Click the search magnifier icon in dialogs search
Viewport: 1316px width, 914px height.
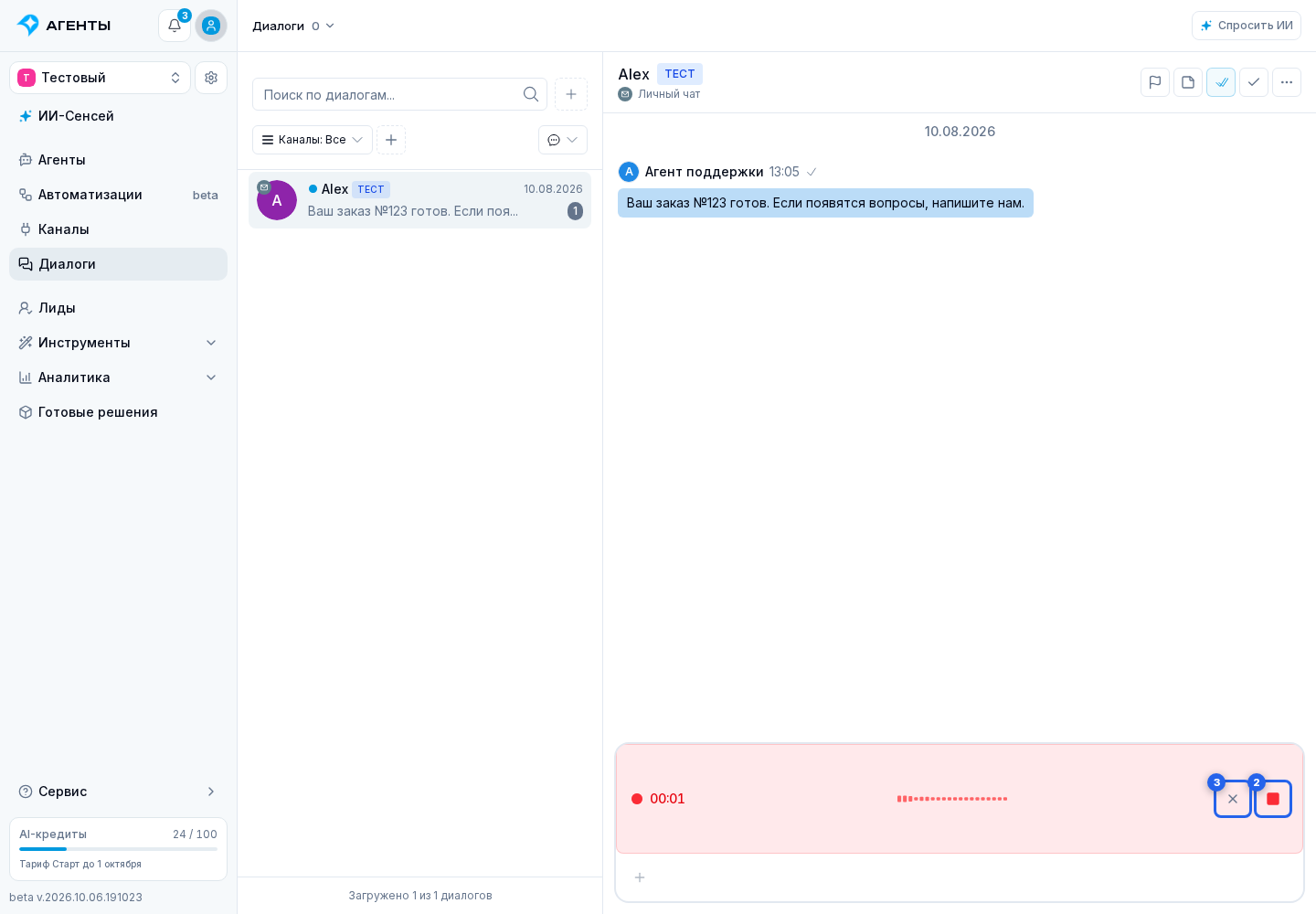coord(531,94)
